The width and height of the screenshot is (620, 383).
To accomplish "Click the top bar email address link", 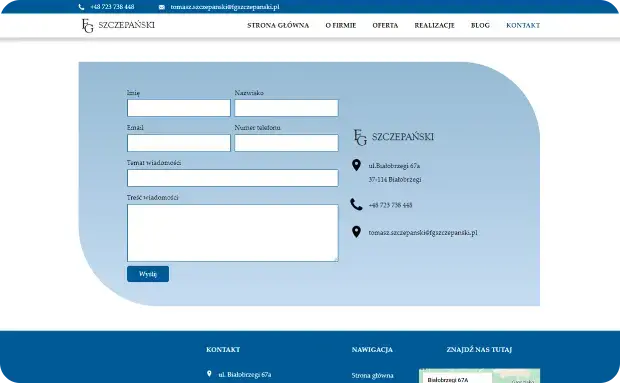I will 225,7.
